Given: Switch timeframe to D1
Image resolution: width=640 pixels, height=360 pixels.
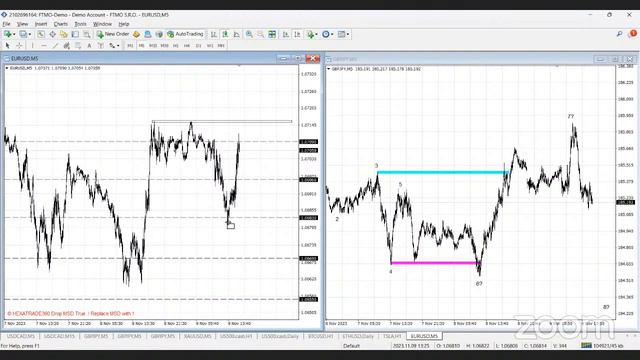Looking at the screenshot, I should pyautogui.click(x=198, y=46).
